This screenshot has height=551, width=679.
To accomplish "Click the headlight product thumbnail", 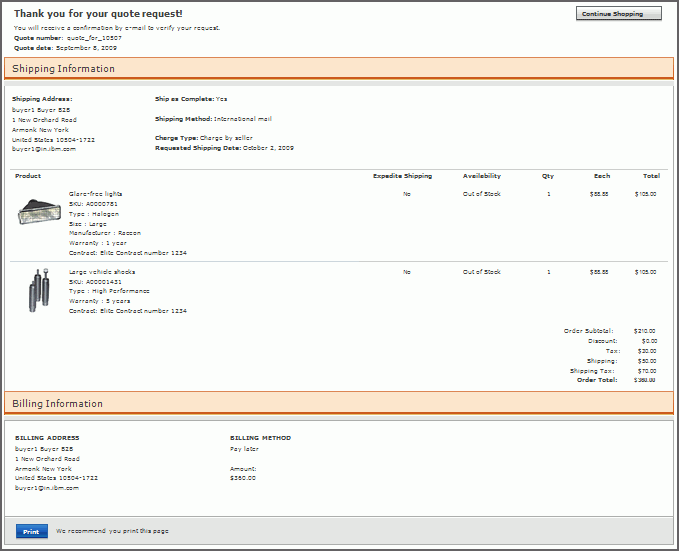I will tap(39, 211).
